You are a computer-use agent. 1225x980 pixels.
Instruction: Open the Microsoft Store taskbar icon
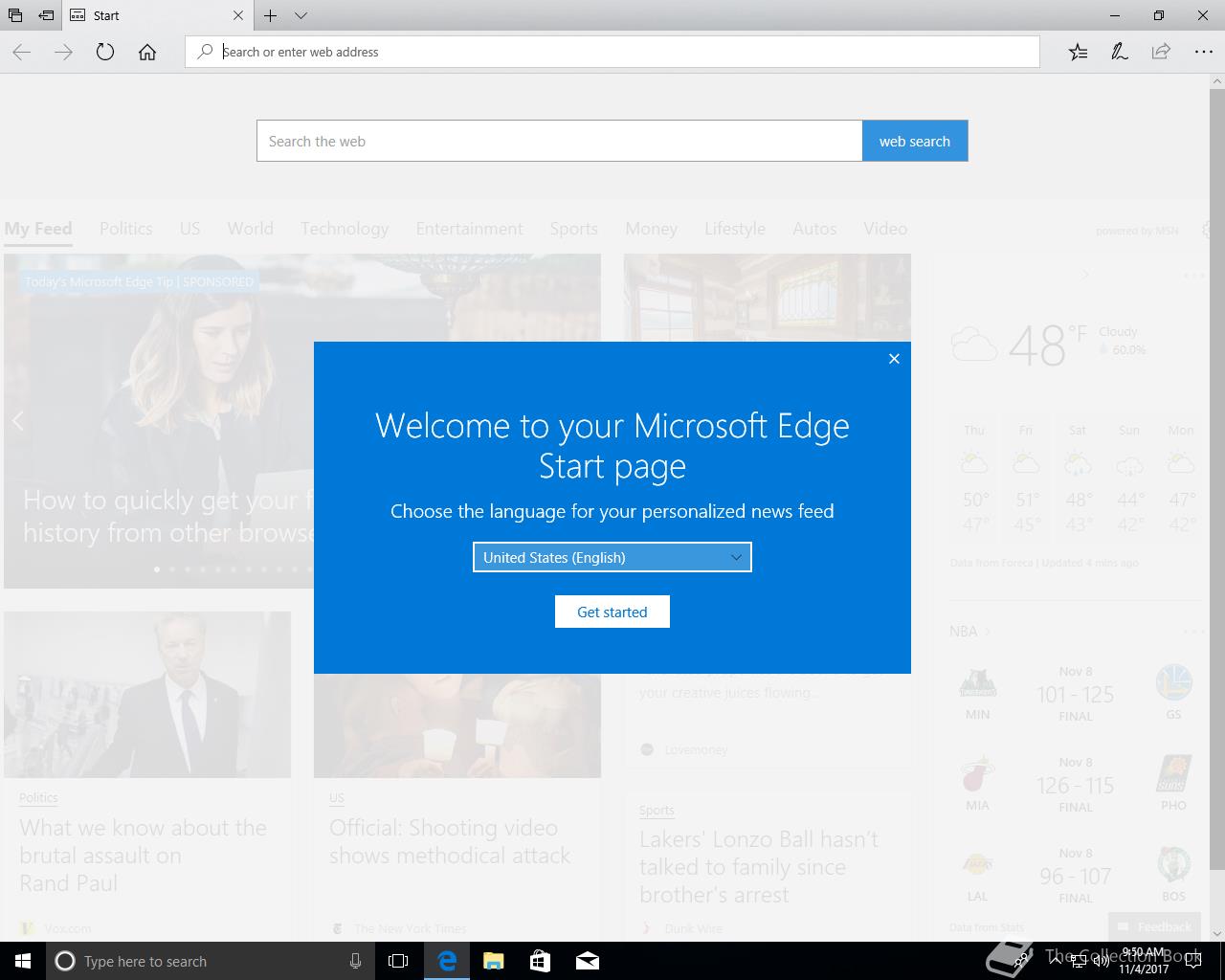pyautogui.click(x=540, y=961)
